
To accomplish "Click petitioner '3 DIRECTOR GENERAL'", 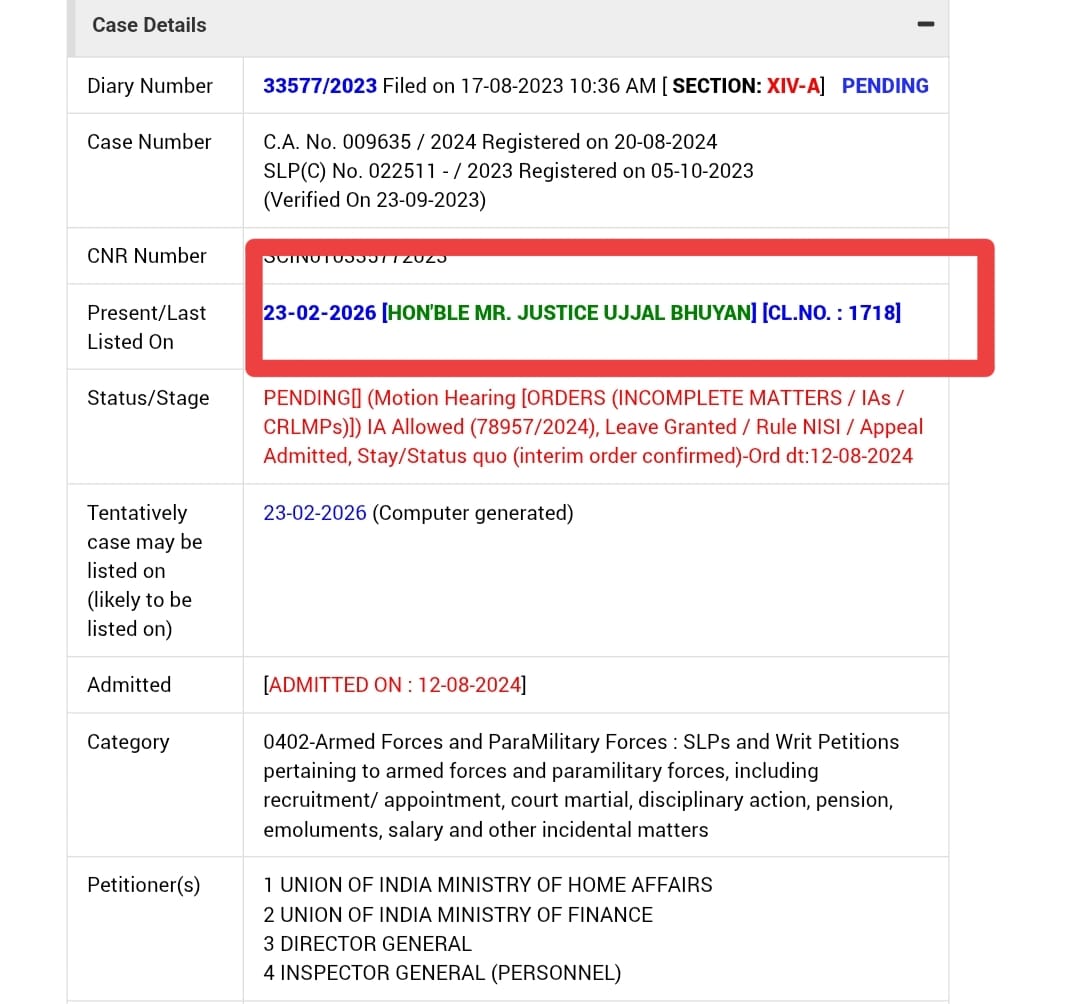I will click(367, 943).
